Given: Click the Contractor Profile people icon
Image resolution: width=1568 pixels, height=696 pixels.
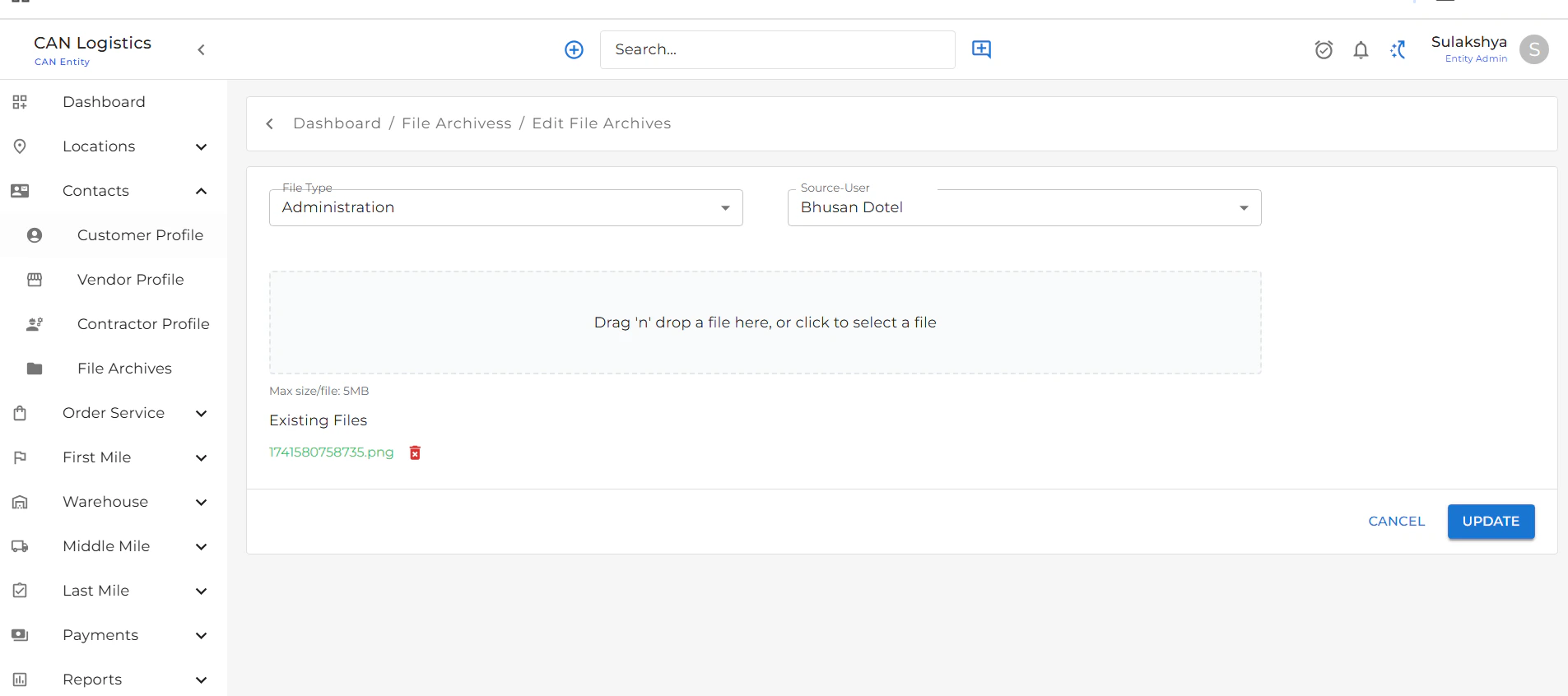Looking at the screenshot, I should tap(35, 324).
